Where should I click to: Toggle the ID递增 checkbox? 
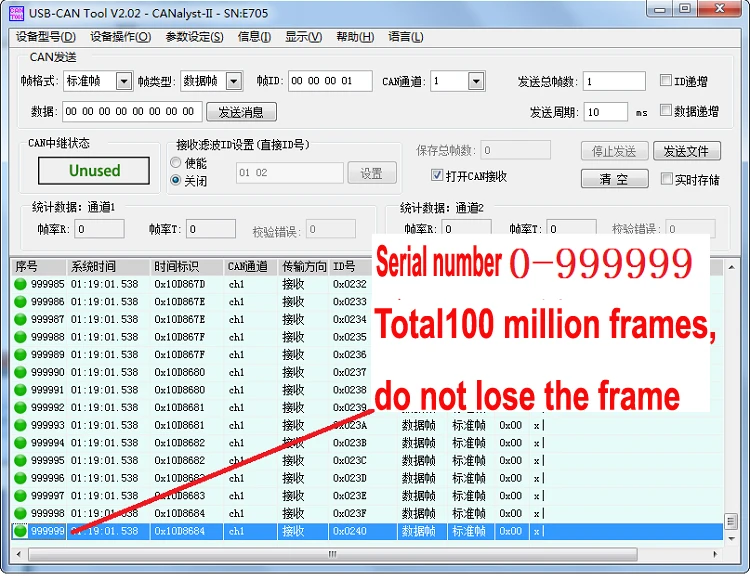pos(665,80)
